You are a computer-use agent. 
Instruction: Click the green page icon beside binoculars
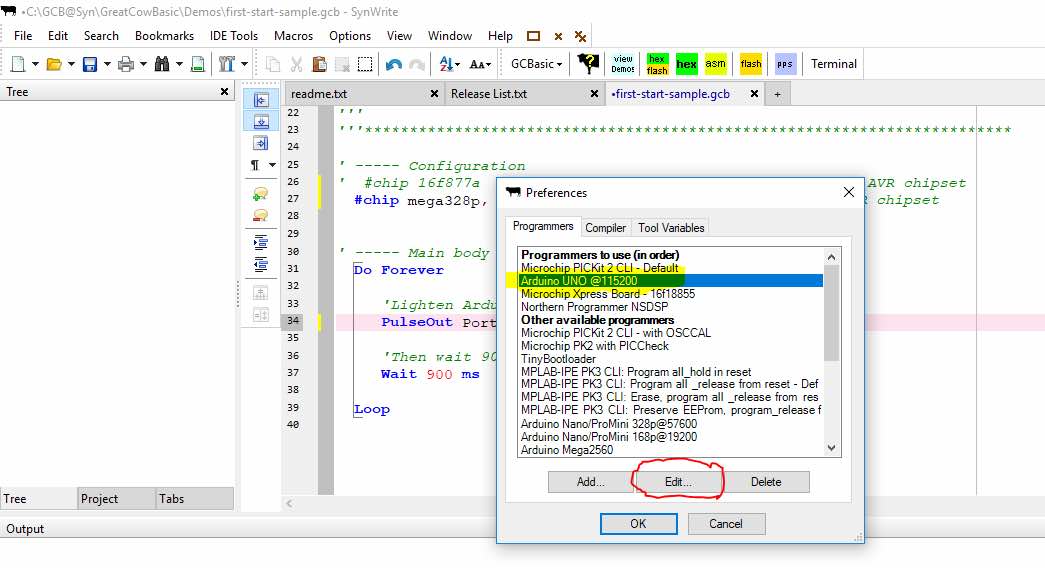pos(197,64)
